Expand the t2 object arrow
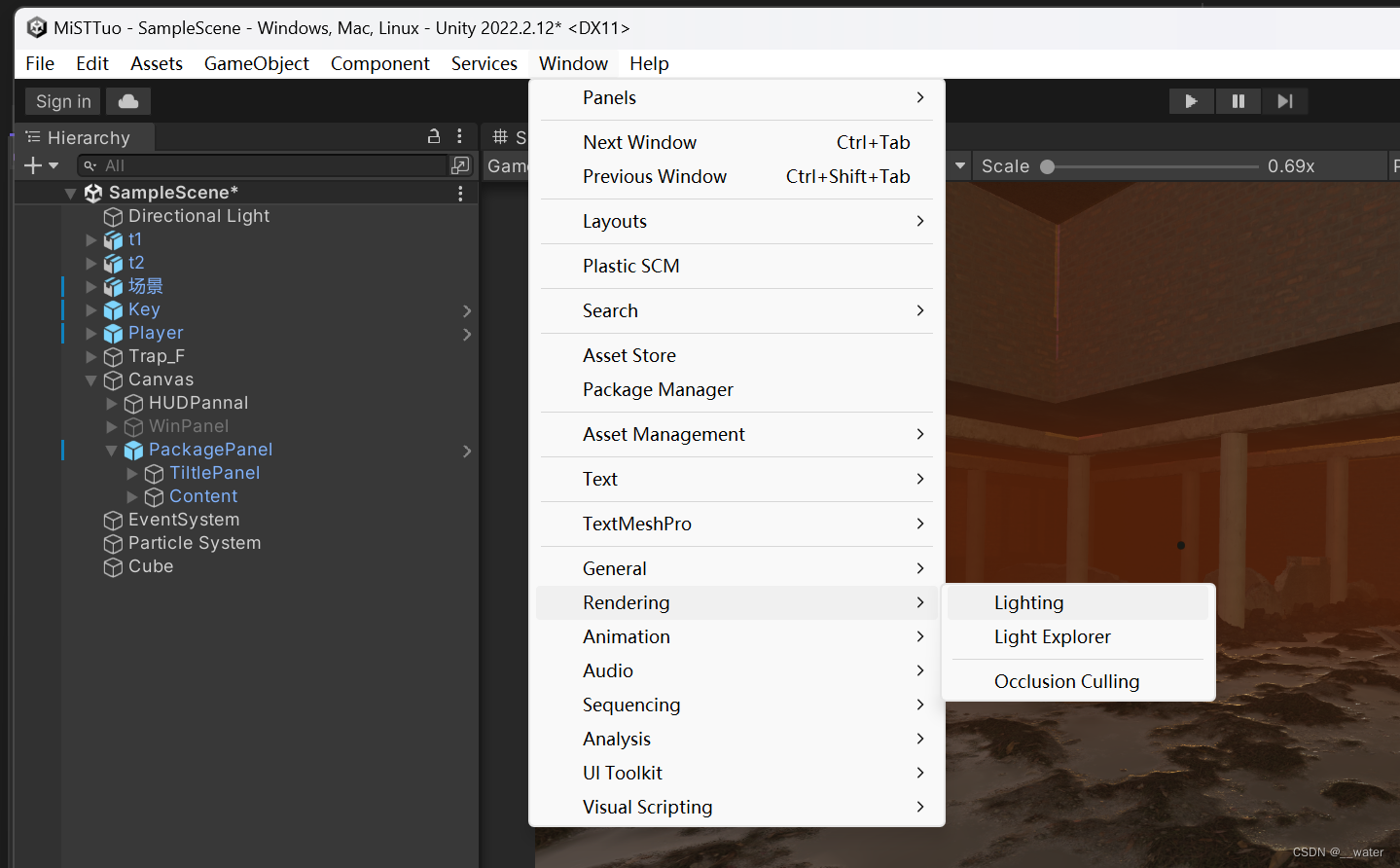Viewport: 1400px width, 868px height. (91, 263)
